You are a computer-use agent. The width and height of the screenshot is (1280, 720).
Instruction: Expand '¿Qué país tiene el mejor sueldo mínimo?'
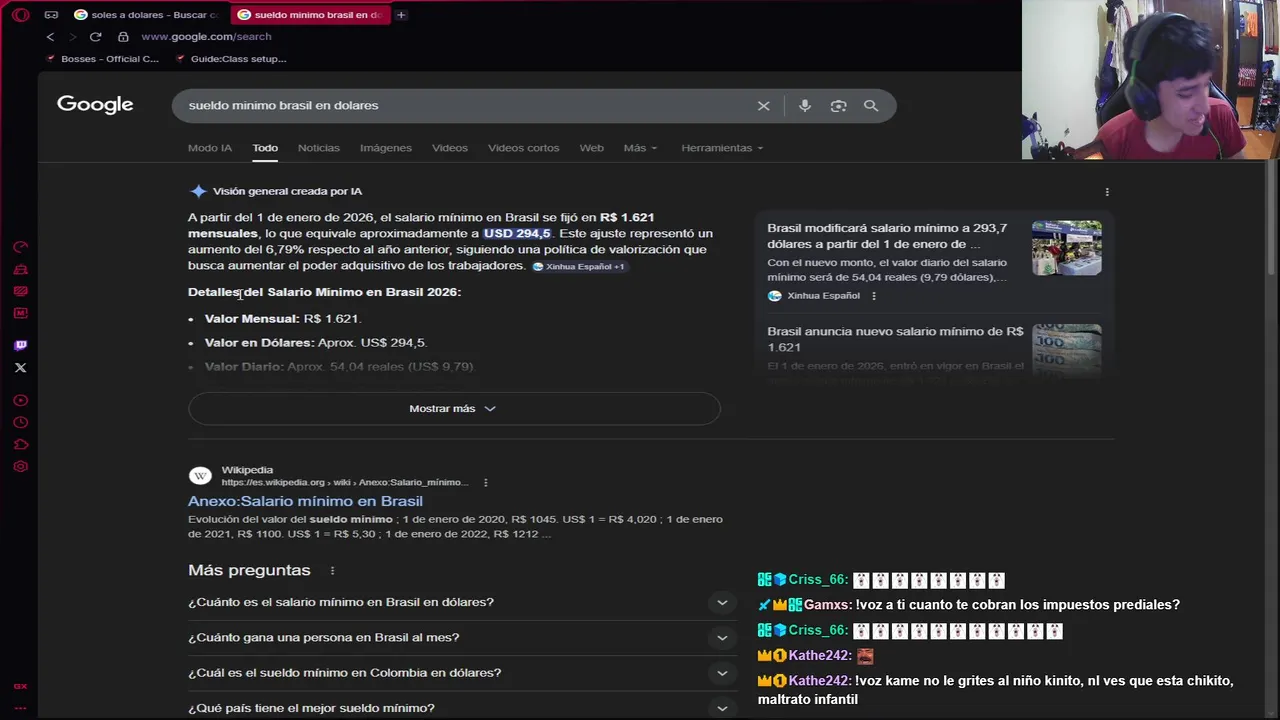[x=462, y=708]
